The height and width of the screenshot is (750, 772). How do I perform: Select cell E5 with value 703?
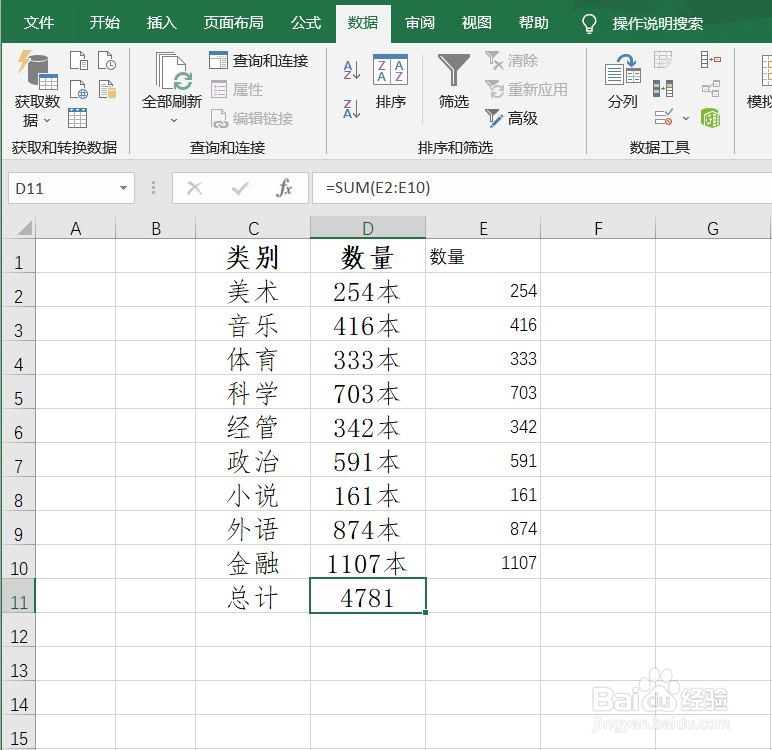[483, 392]
